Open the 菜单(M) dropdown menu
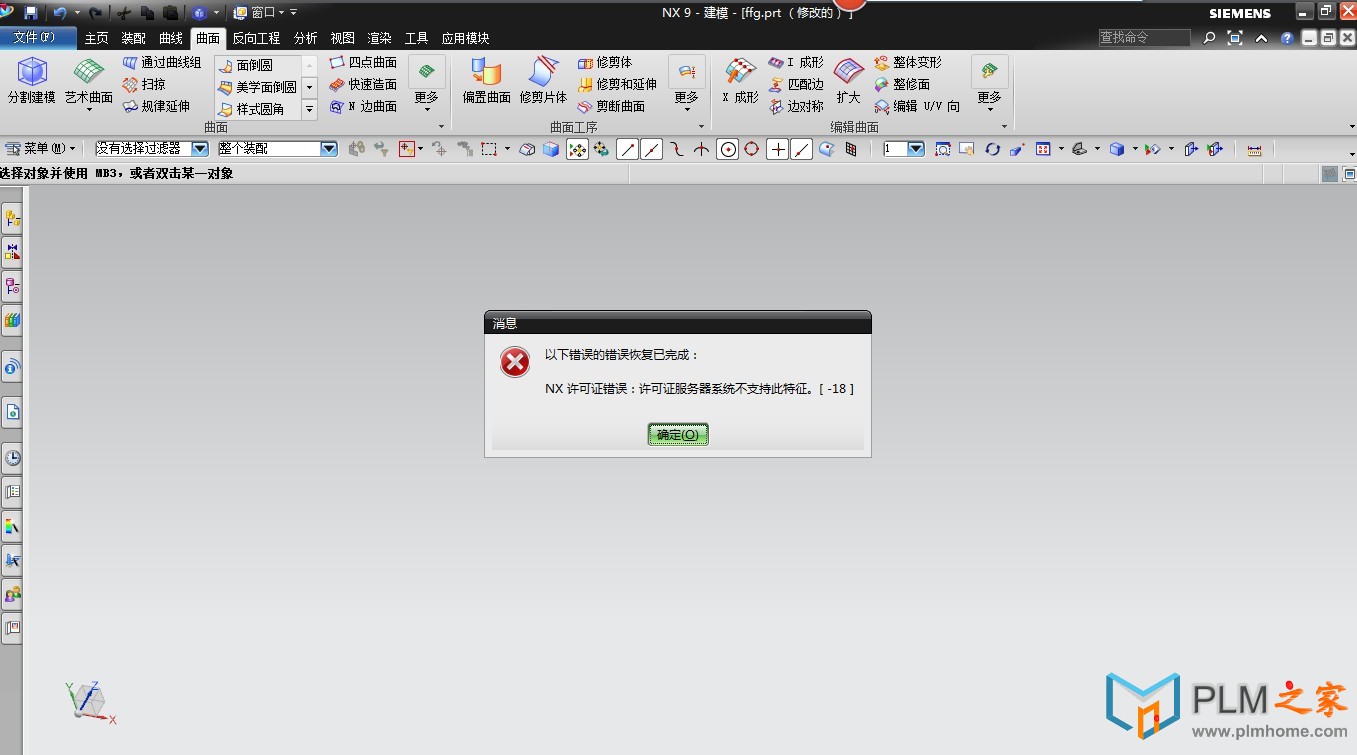 41,148
